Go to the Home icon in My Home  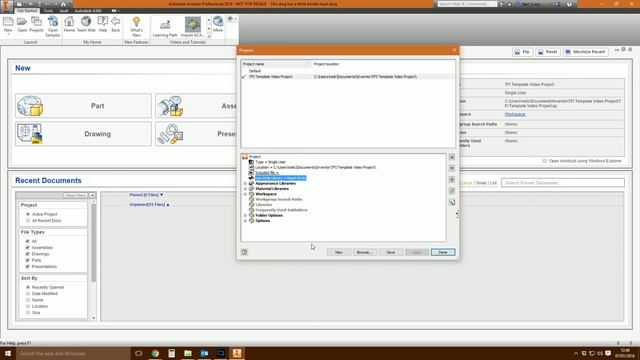tap(69, 22)
